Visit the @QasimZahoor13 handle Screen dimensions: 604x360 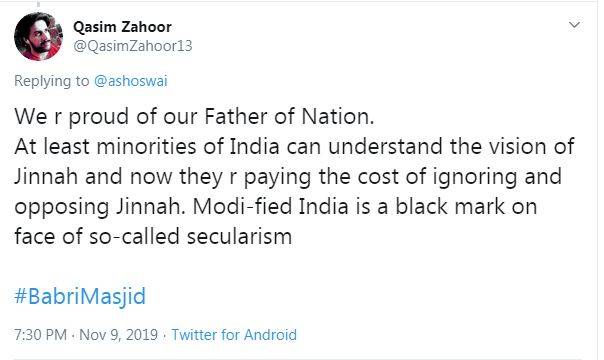(x=132, y=46)
